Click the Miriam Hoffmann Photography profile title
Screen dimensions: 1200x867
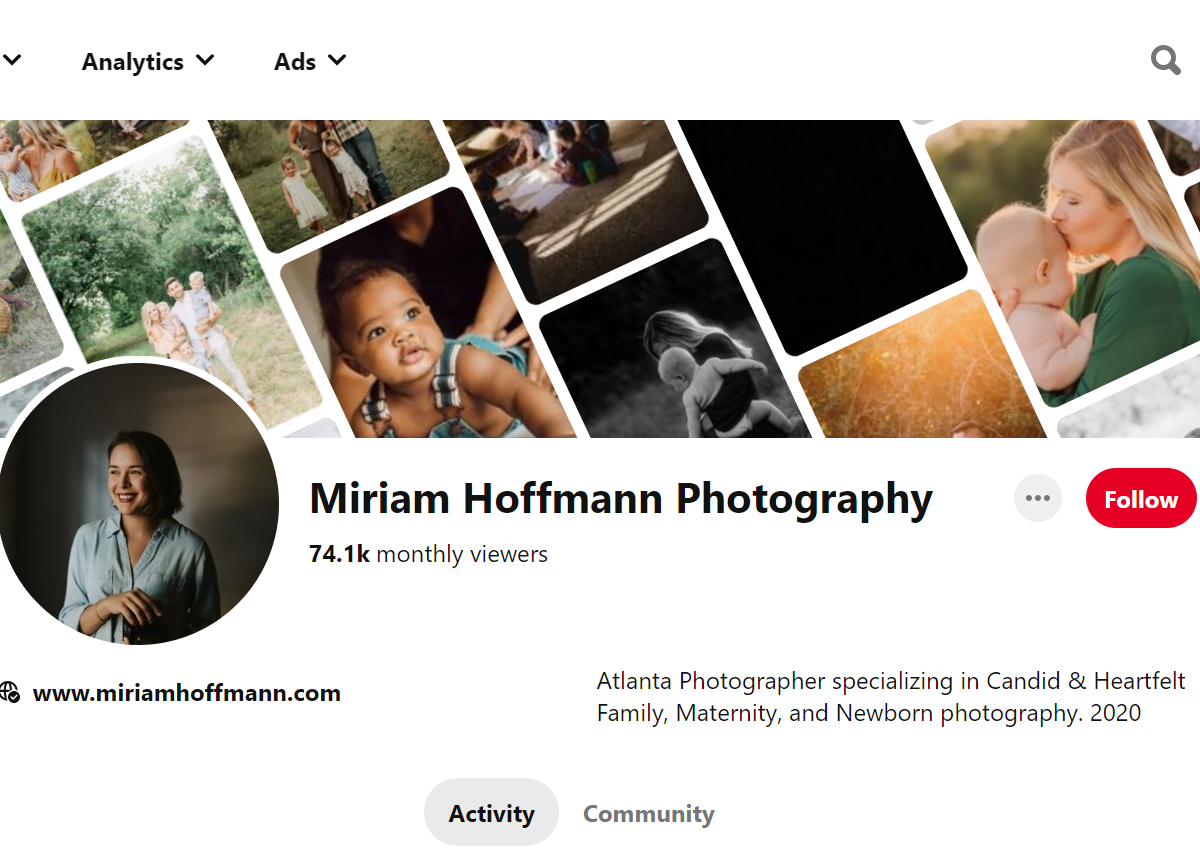620,498
